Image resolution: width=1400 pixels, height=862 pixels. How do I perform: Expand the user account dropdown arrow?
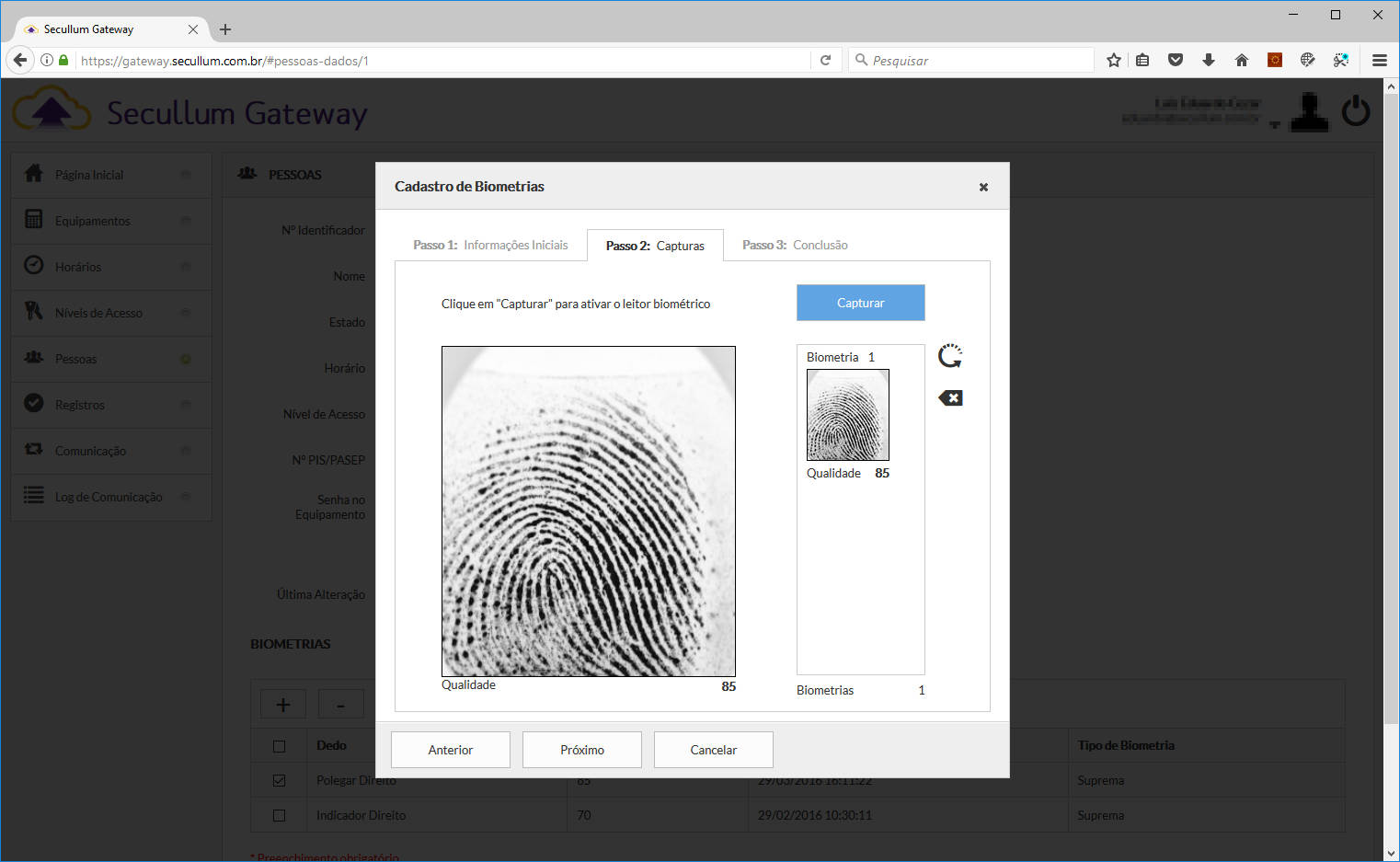point(1275,124)
